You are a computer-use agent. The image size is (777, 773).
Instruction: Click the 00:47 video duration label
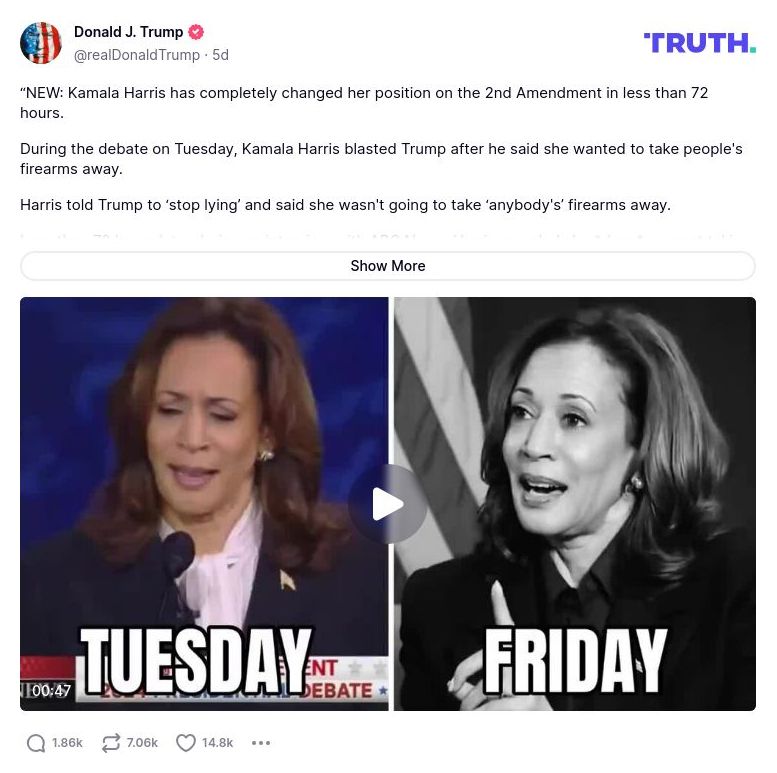[x=51, y=690]
